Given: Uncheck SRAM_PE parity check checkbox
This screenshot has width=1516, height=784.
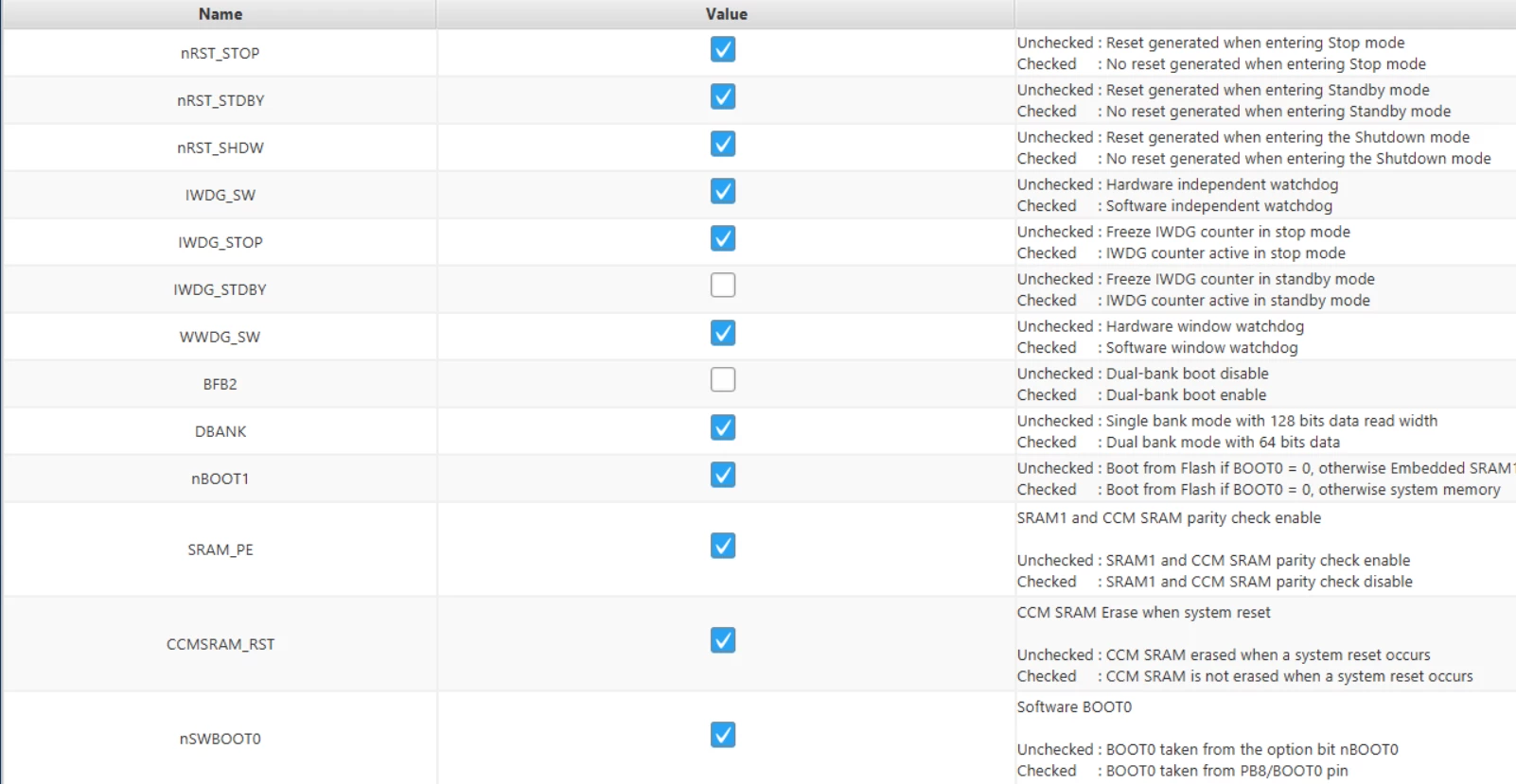Looking at the screenshot, I should click(723, 546).
